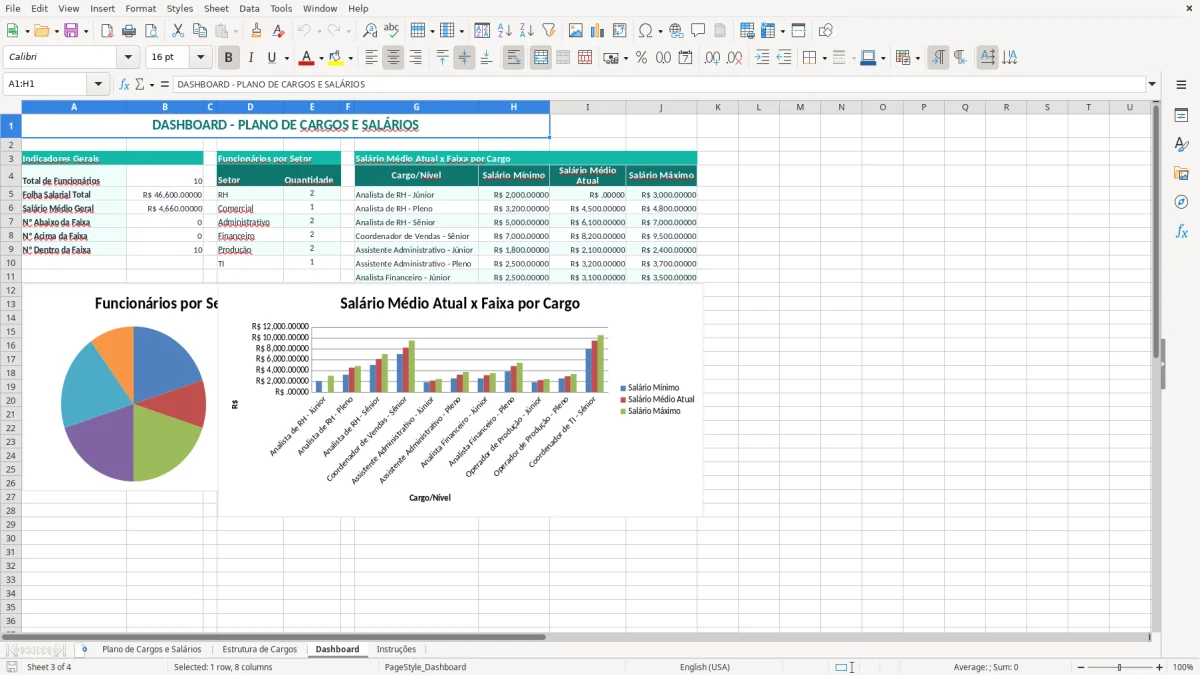Screen dimensions: 1200x675
Task: Toggle Align Left
Action: 371,58
